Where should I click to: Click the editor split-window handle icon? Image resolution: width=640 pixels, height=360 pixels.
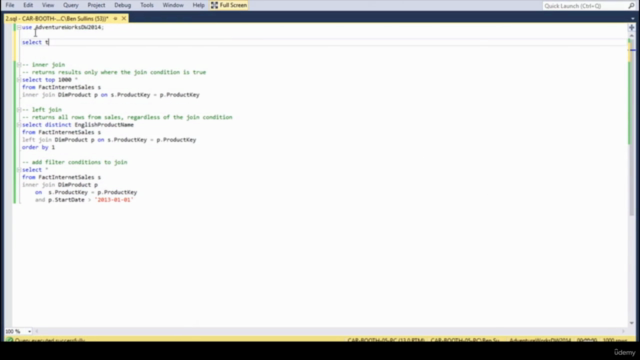[631, 28]
